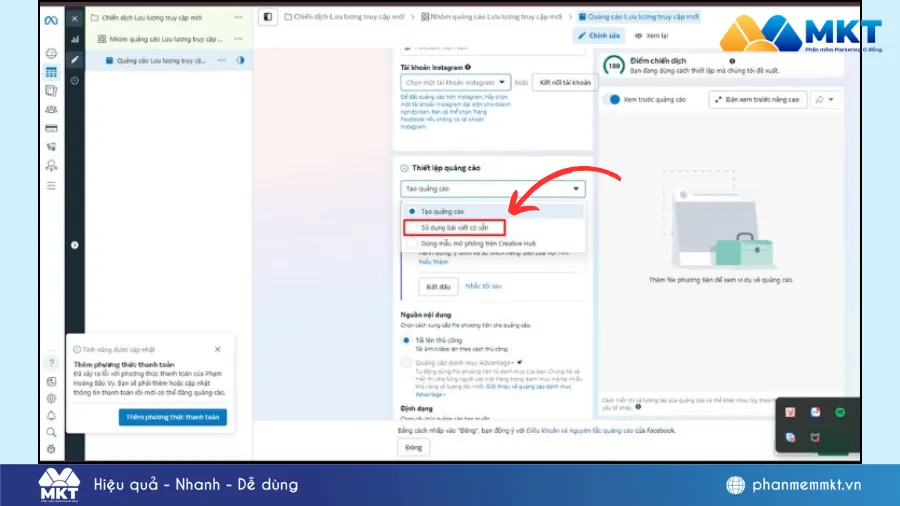Toggle the Xem trước quảng cáo switch
The height and width of the screenshot is (506, 900).
(x=612, y=99)
